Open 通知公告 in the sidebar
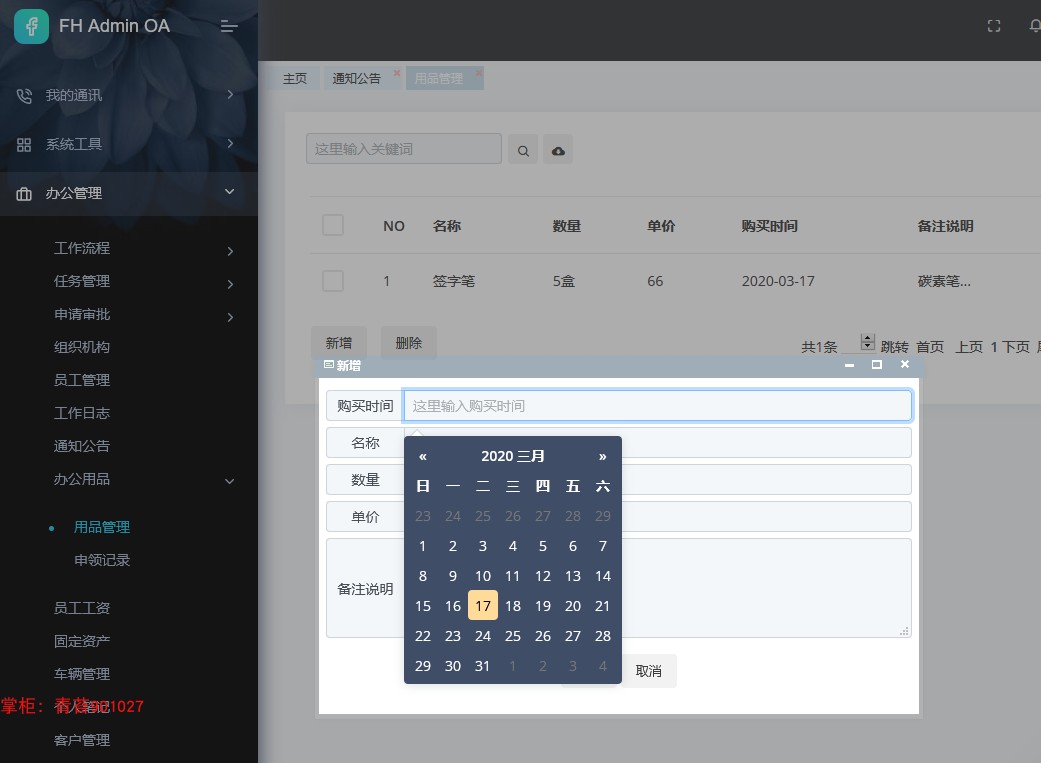This screenshot has width=1041, height=763. [82, 446]
